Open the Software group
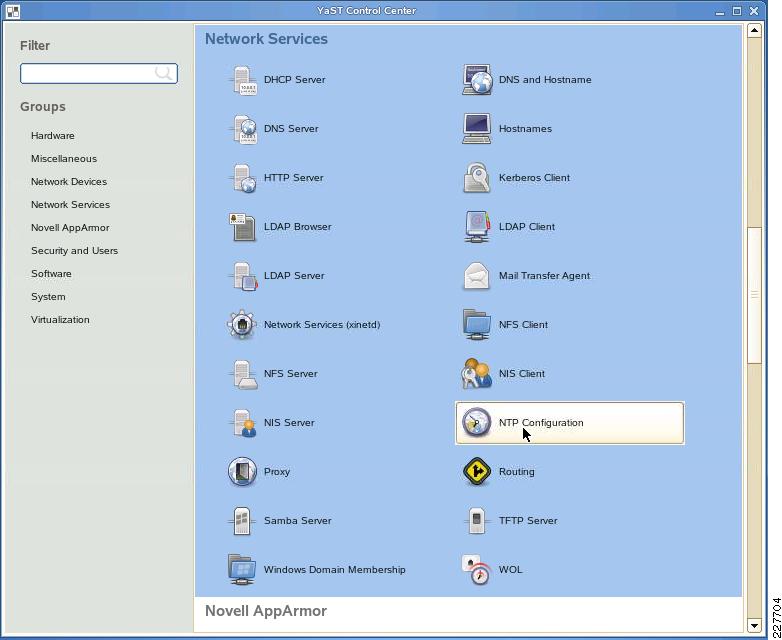Viewport: 782px width, 640px height. click(51, 273)
